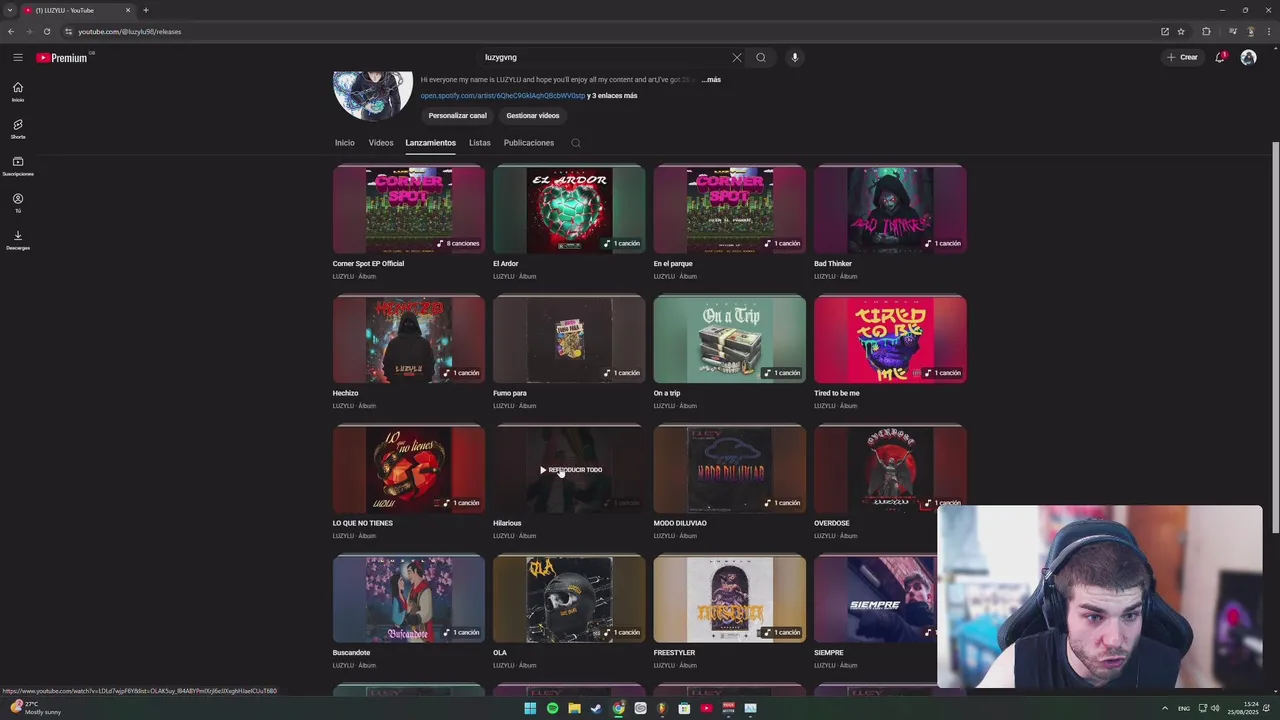Viewport: 1280px width, 720px height.
Task: Open the Buscandote album thumbnail
Action: 409,599
